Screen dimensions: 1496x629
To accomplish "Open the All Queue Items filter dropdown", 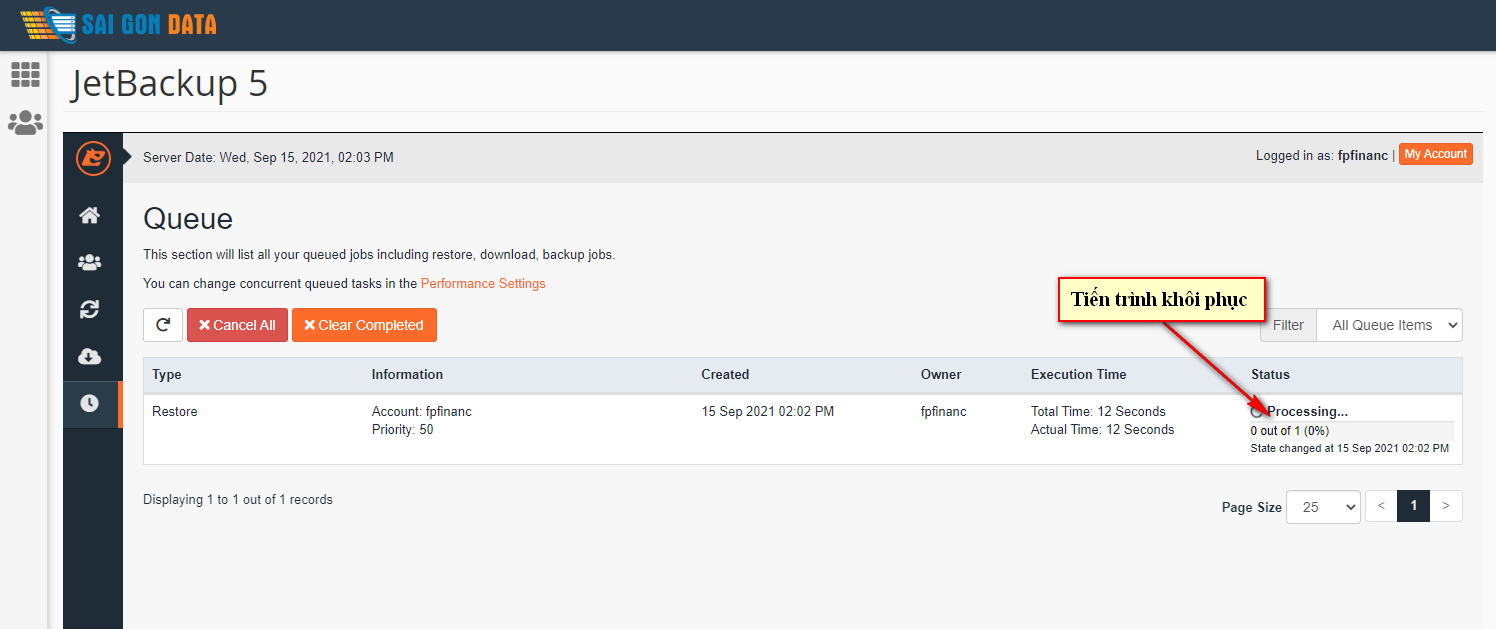I will tap(1389, 325).
